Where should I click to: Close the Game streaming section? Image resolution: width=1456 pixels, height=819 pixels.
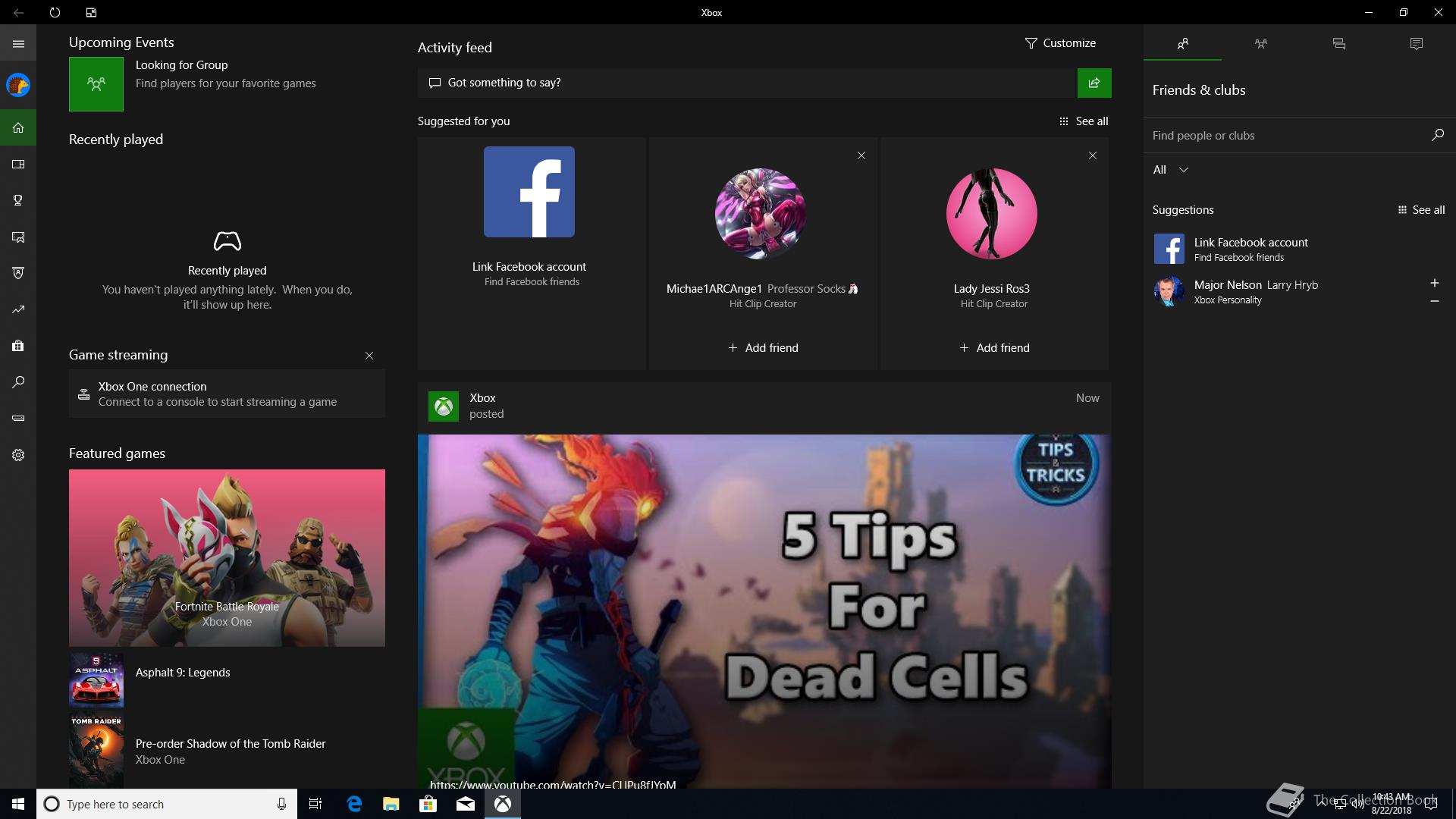[369, 356]
